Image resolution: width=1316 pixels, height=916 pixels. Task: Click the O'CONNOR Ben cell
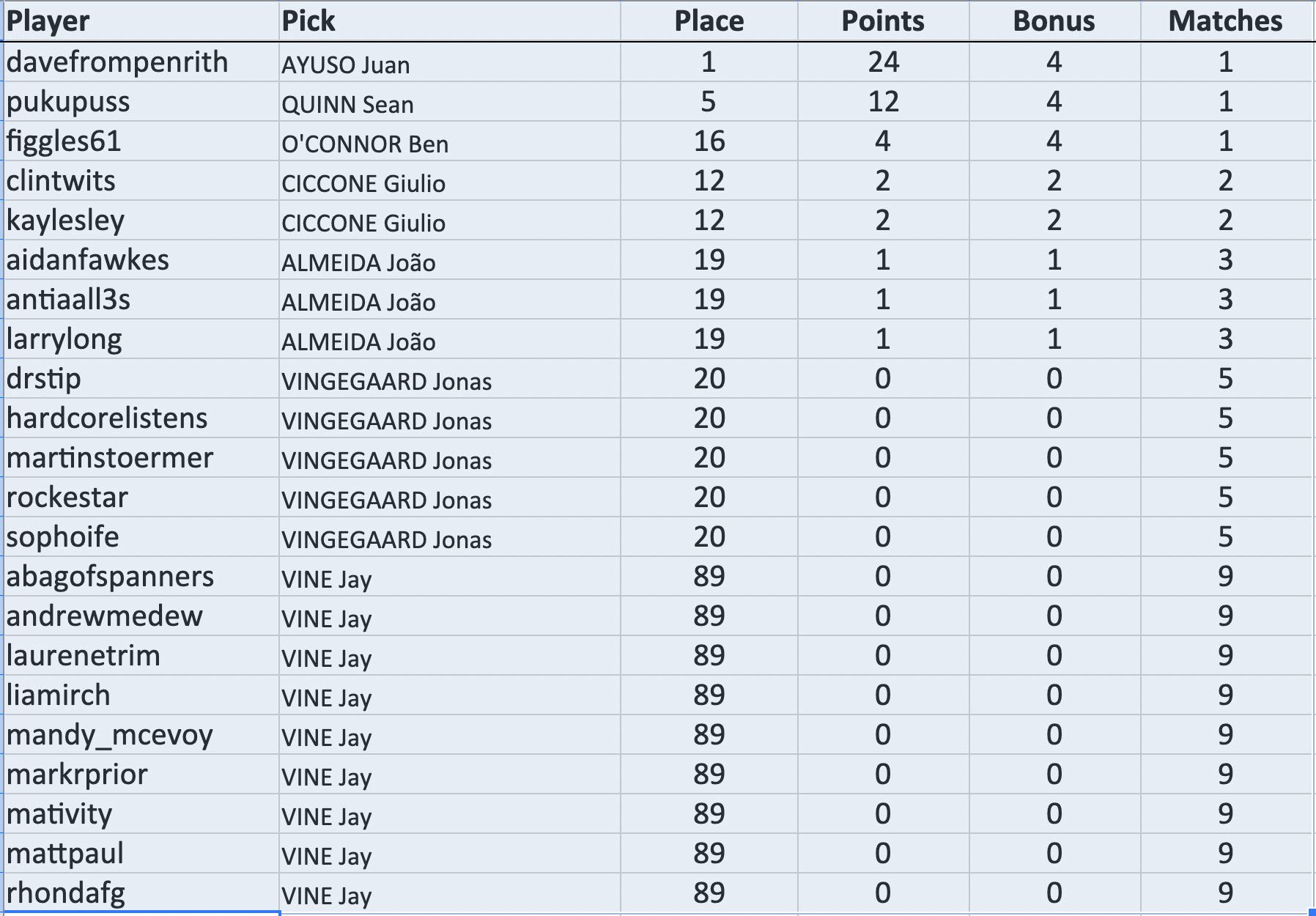point(365,144)
